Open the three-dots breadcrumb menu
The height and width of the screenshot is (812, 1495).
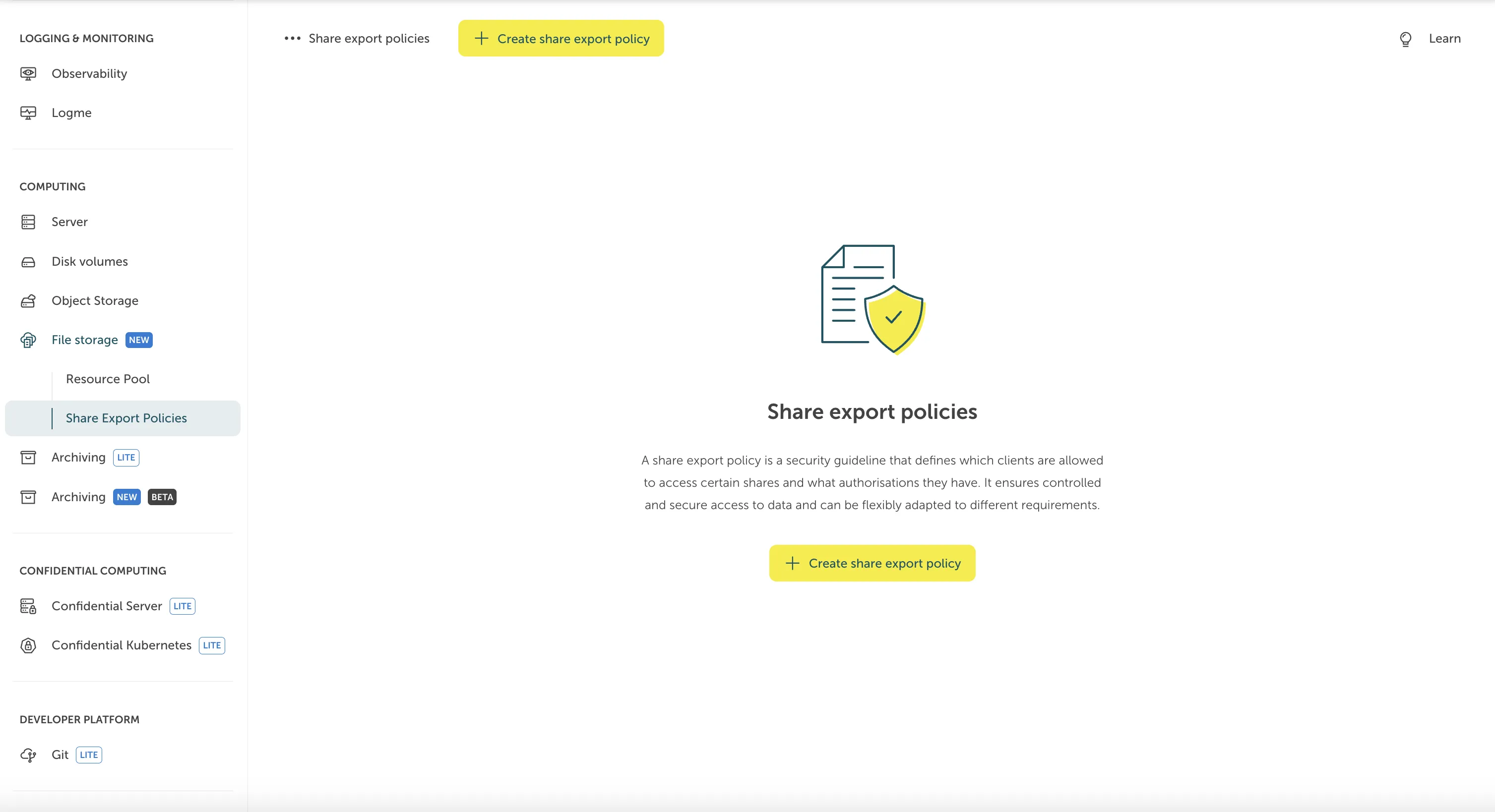click(x=292, y=39)
